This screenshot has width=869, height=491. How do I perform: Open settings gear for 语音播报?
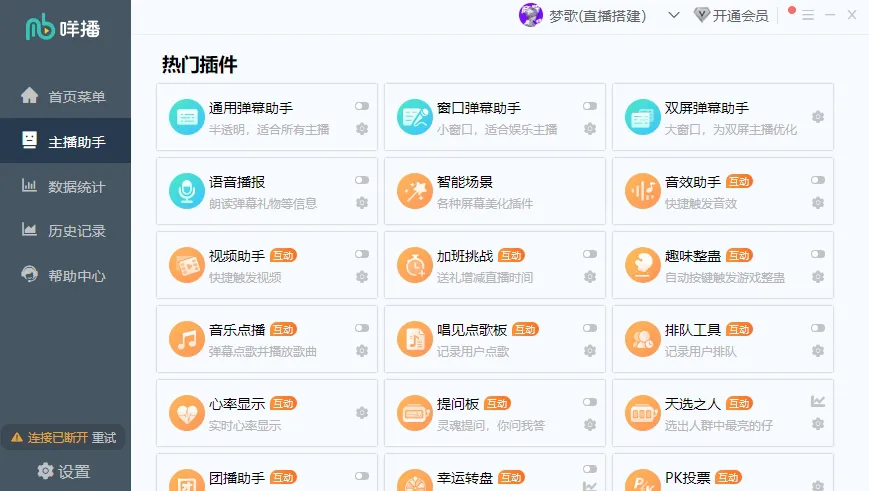pos(362,203)
